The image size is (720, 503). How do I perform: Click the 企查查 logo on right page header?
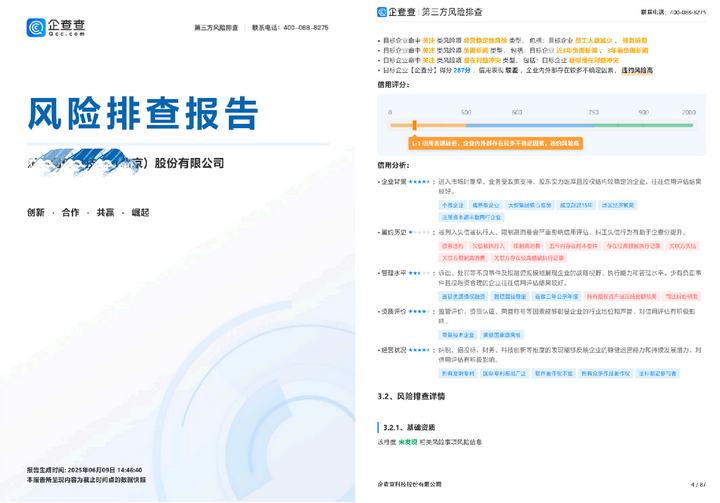click(x=397, y=12)
